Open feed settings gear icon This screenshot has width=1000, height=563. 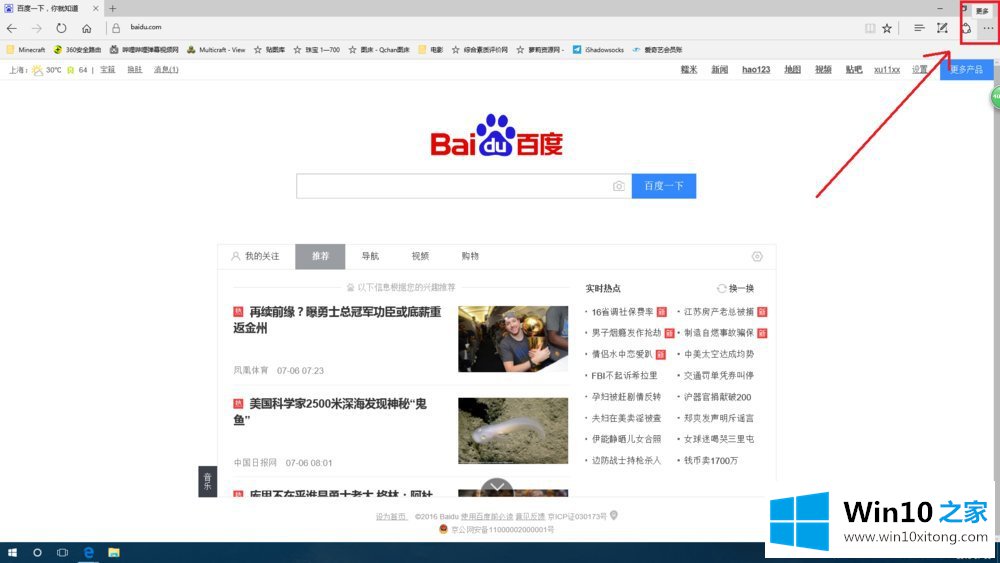pyautogui.click(x=757, y=256)
